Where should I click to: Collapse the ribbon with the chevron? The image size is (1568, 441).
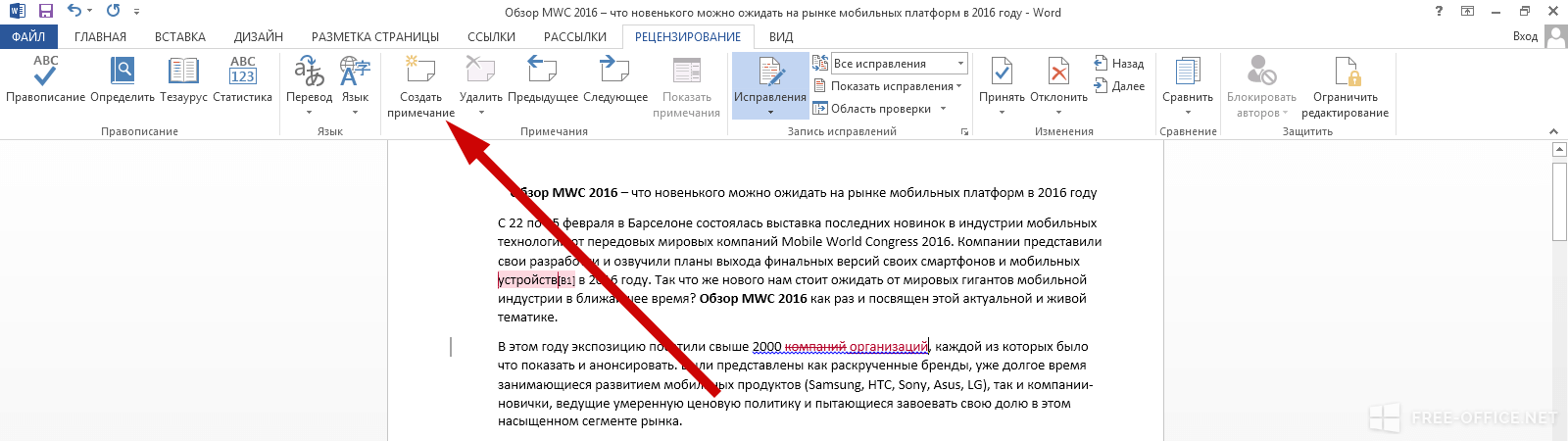(1553, 131)
